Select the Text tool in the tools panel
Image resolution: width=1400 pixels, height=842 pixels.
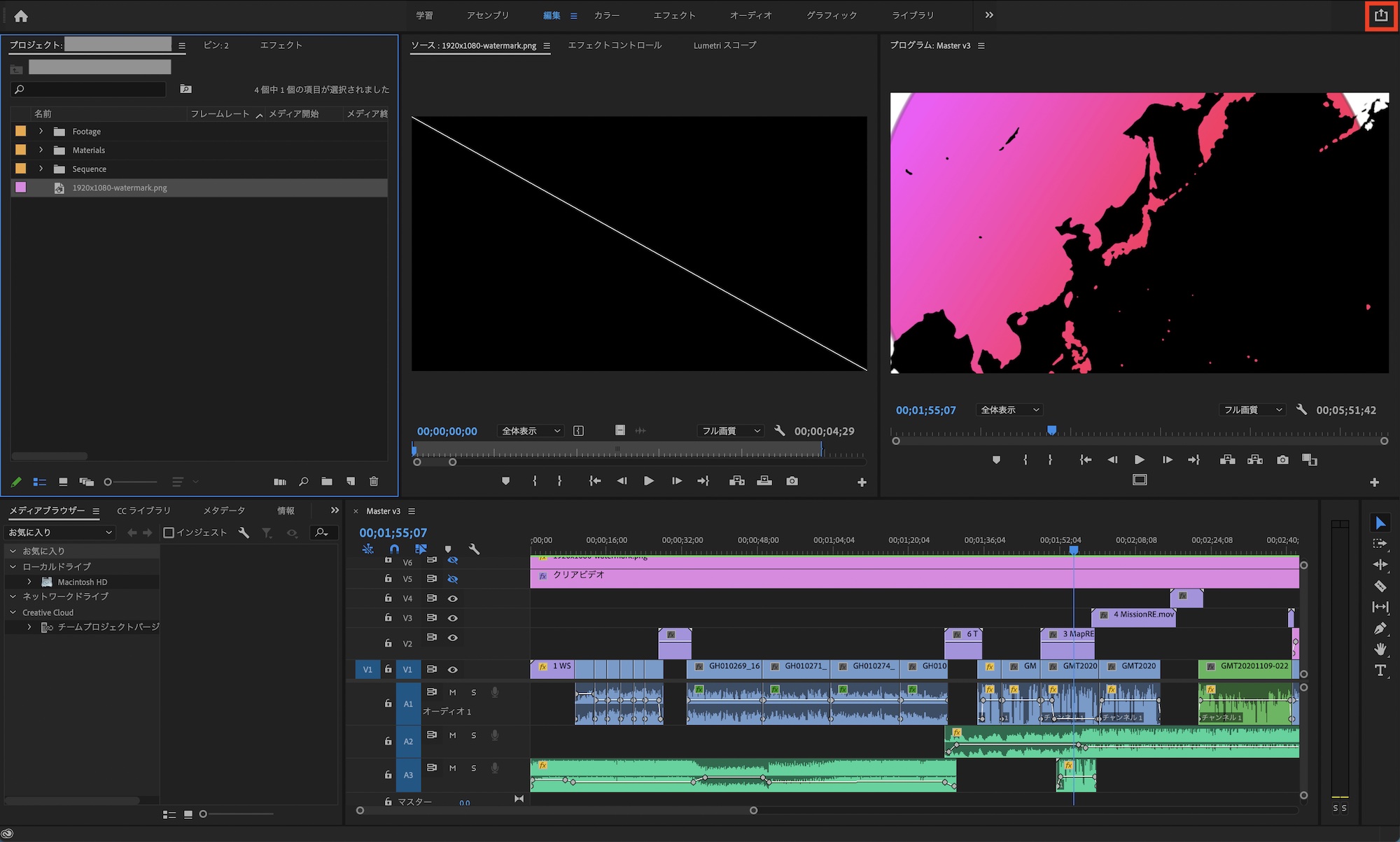coord(1381,671)
